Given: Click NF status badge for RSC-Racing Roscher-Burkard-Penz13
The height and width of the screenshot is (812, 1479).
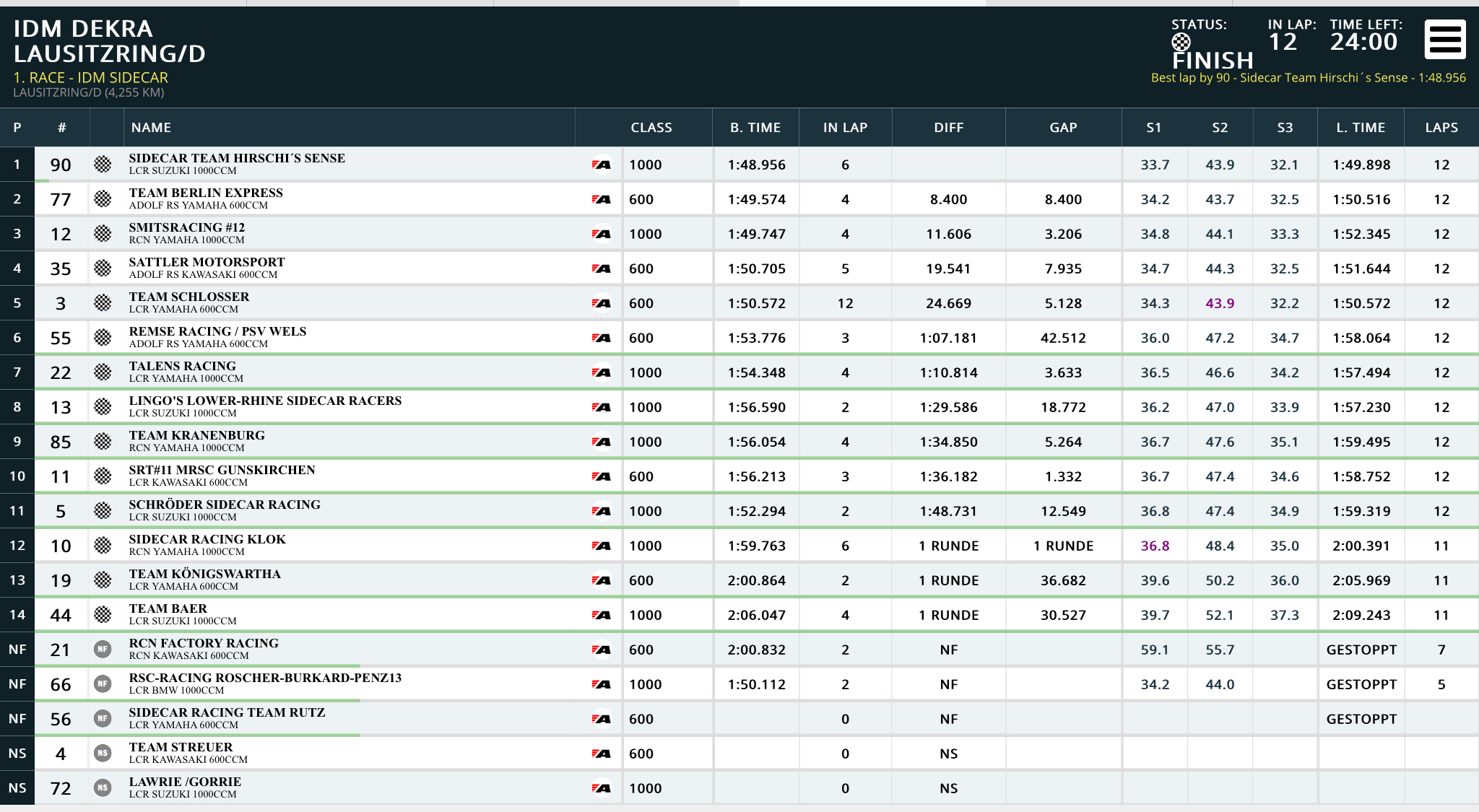Looking at the screenshot, I should 103,684.
